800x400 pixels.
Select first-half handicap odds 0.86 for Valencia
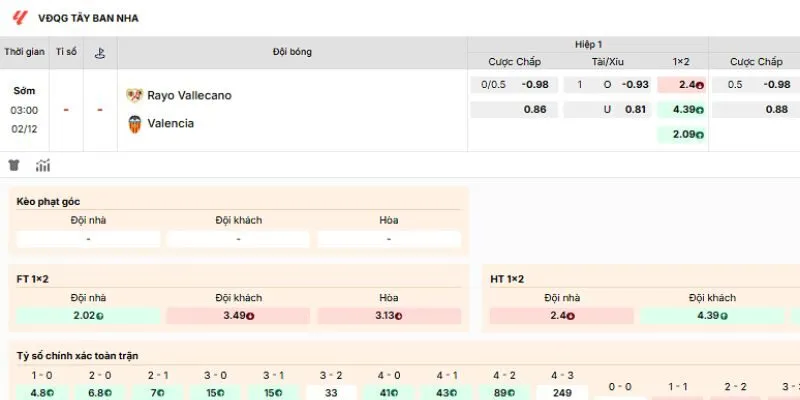535,109
